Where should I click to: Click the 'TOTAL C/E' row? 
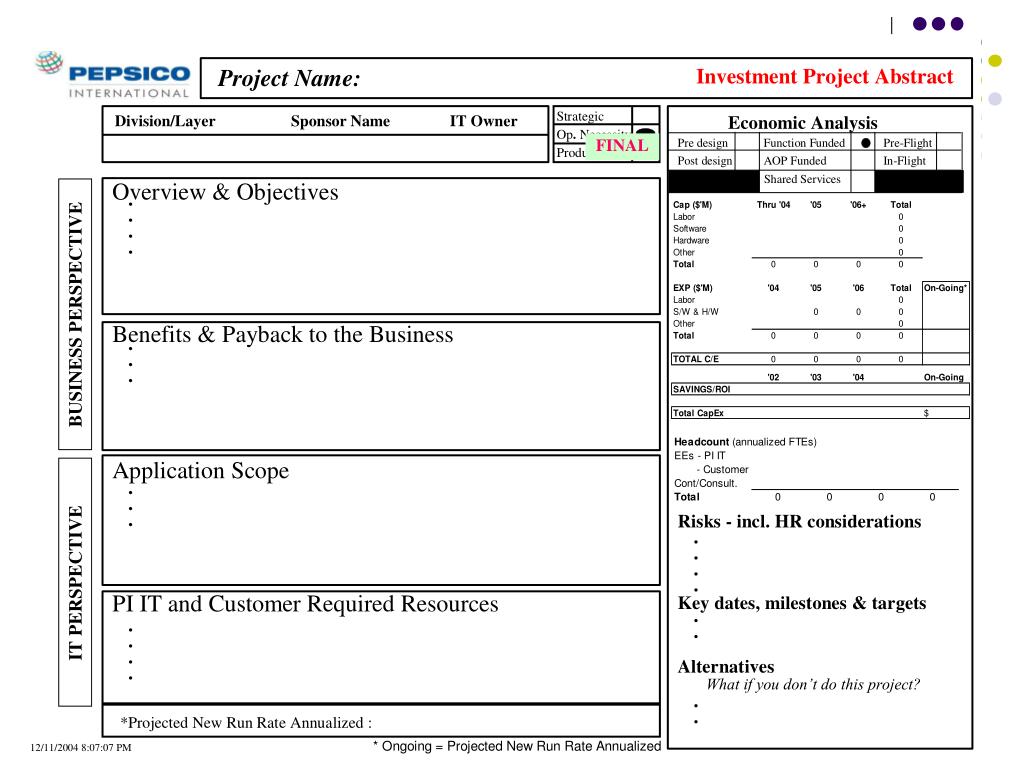820,359
